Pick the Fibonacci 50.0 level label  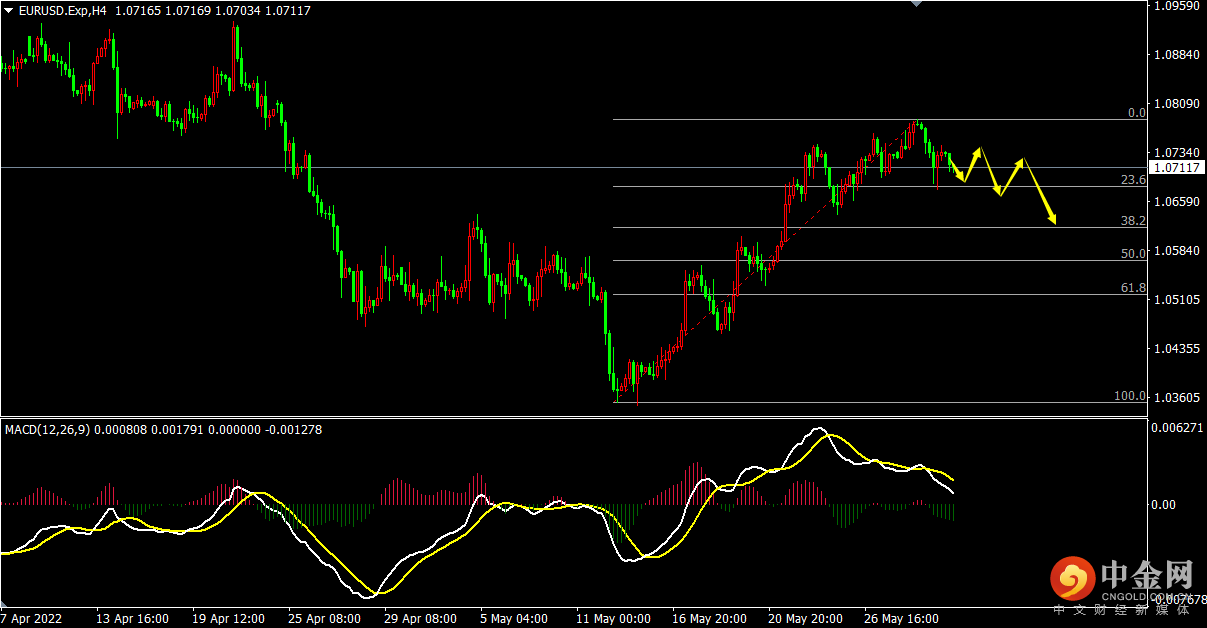click(x=1133, y=254)
